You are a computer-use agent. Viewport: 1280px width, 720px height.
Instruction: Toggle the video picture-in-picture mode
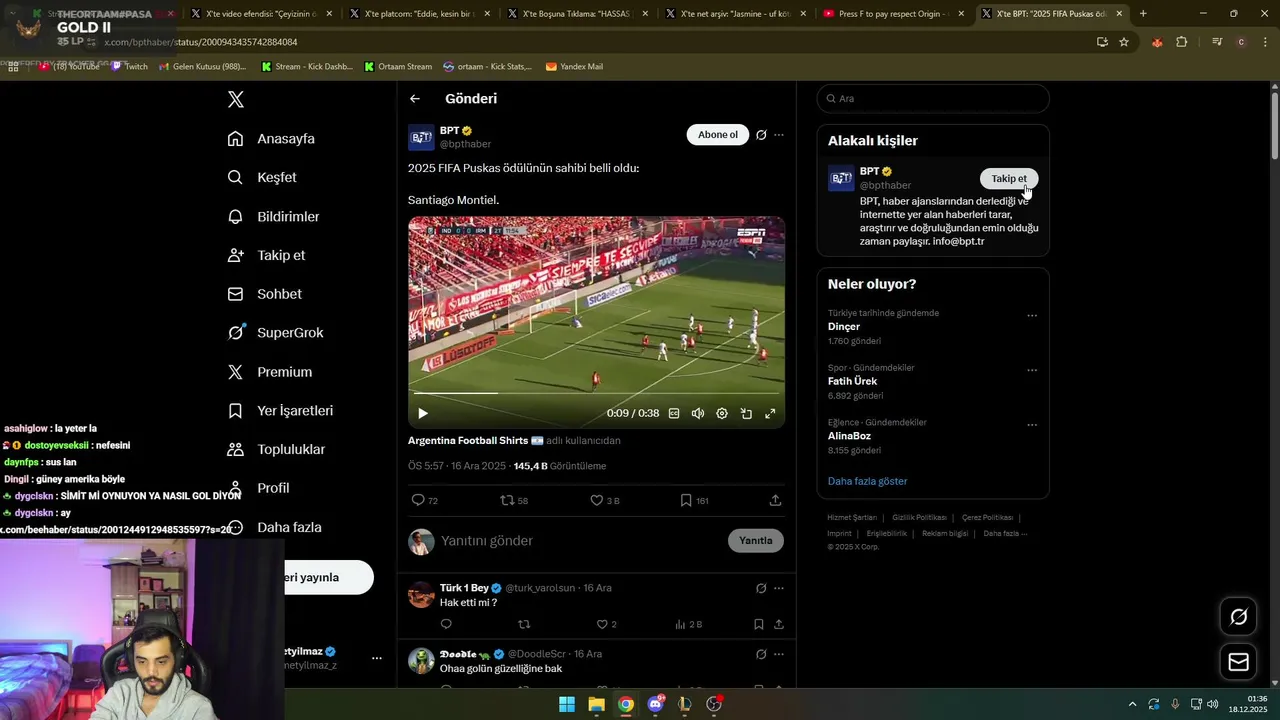point(746,413)
